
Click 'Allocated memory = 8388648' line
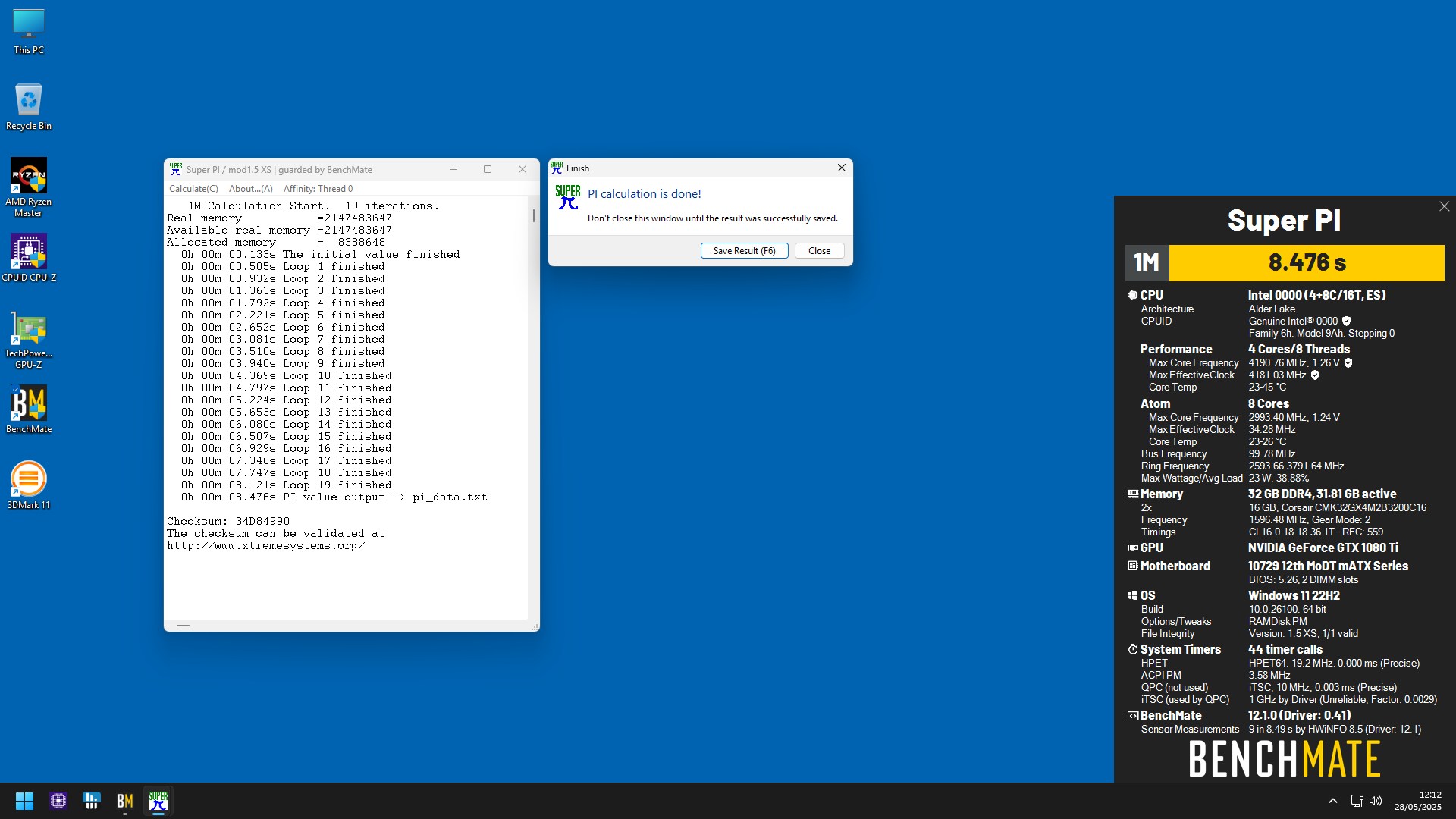pos(276,243)
